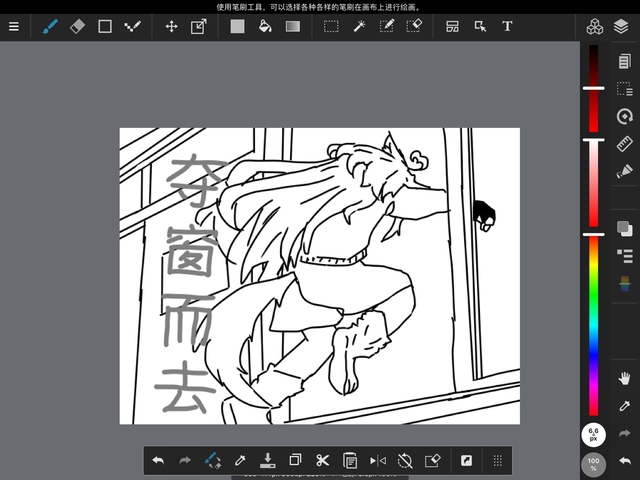This screenshot has height=480, width=640.
Task: Expand the Shape tool options
Action: [x=104, y=27]
